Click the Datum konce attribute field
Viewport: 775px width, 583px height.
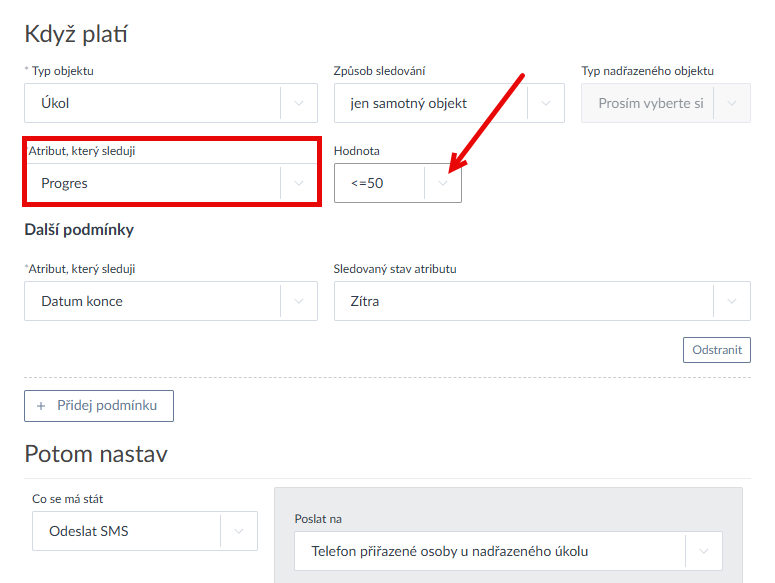coord(150,301)
